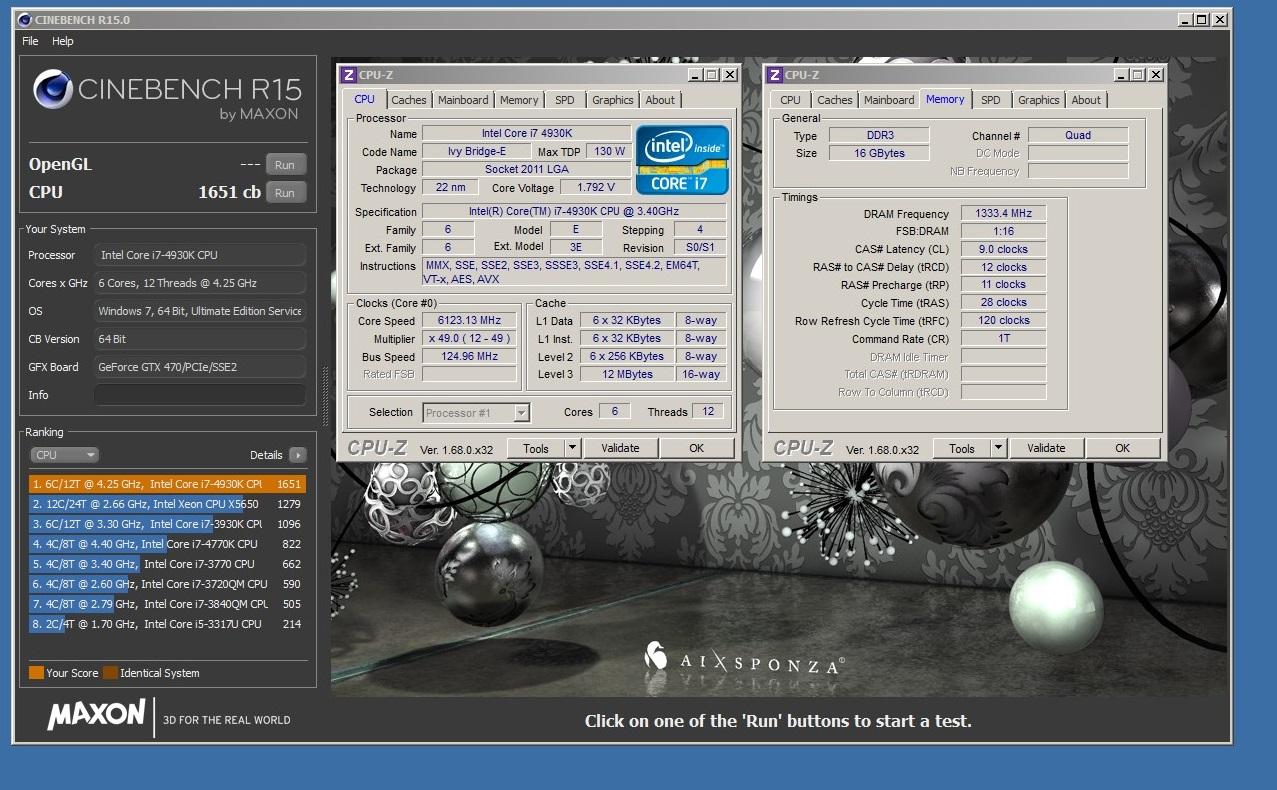Switch to SPD tab in right CPU-Z window

(991, 100)
